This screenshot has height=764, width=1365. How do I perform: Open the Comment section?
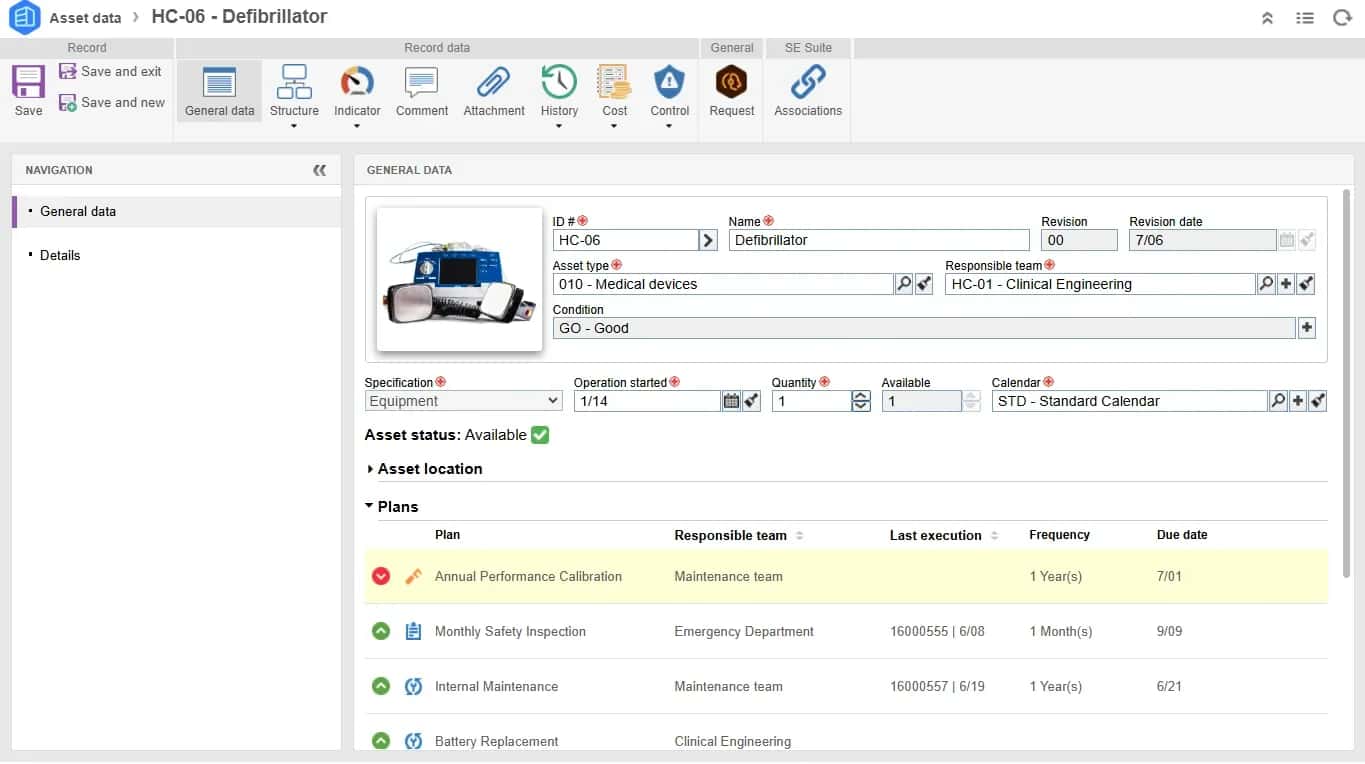click(x=422, y=92)
